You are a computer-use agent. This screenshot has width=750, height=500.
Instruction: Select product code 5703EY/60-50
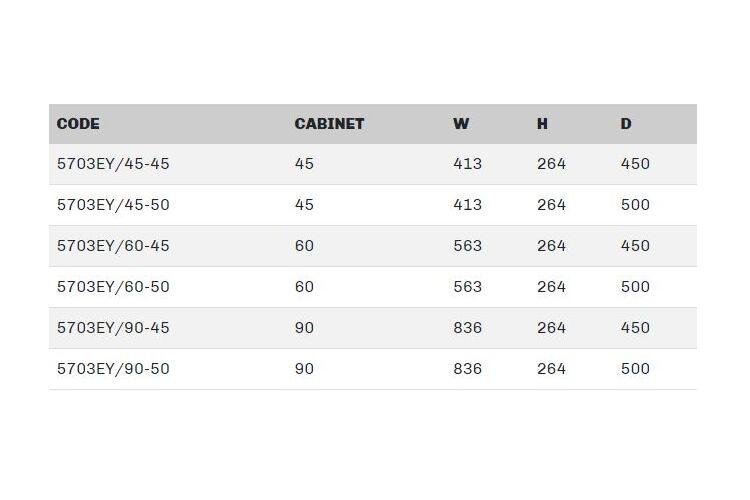click(113, 287)
